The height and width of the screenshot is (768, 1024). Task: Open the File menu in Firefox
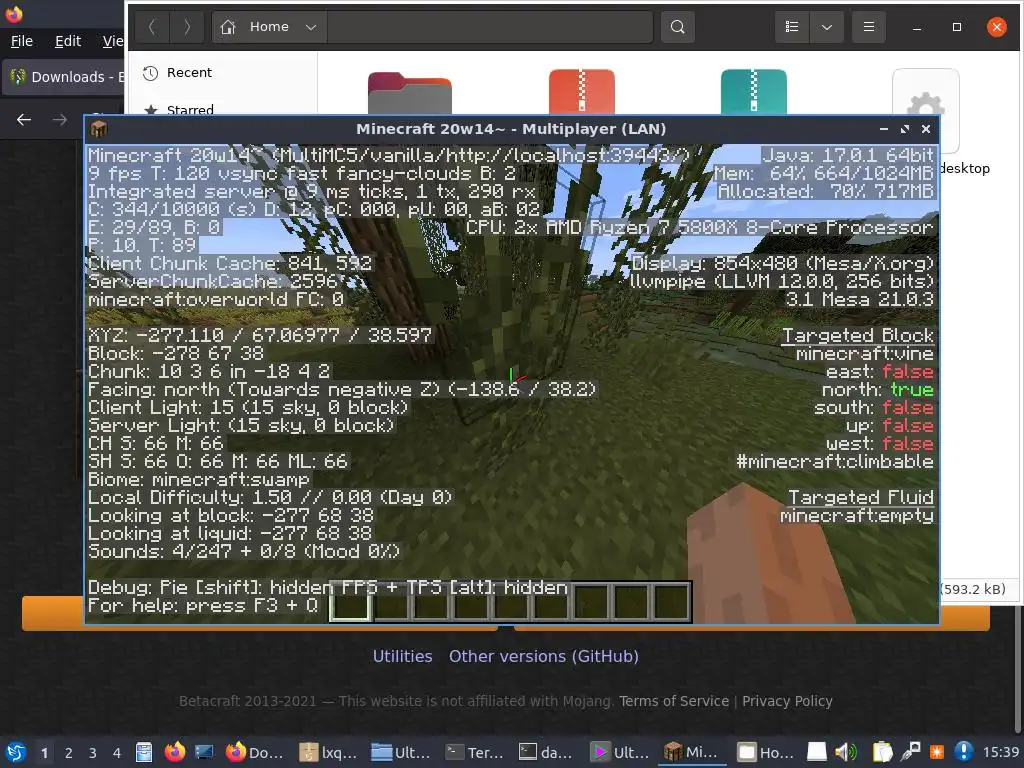tap(22, 41)
